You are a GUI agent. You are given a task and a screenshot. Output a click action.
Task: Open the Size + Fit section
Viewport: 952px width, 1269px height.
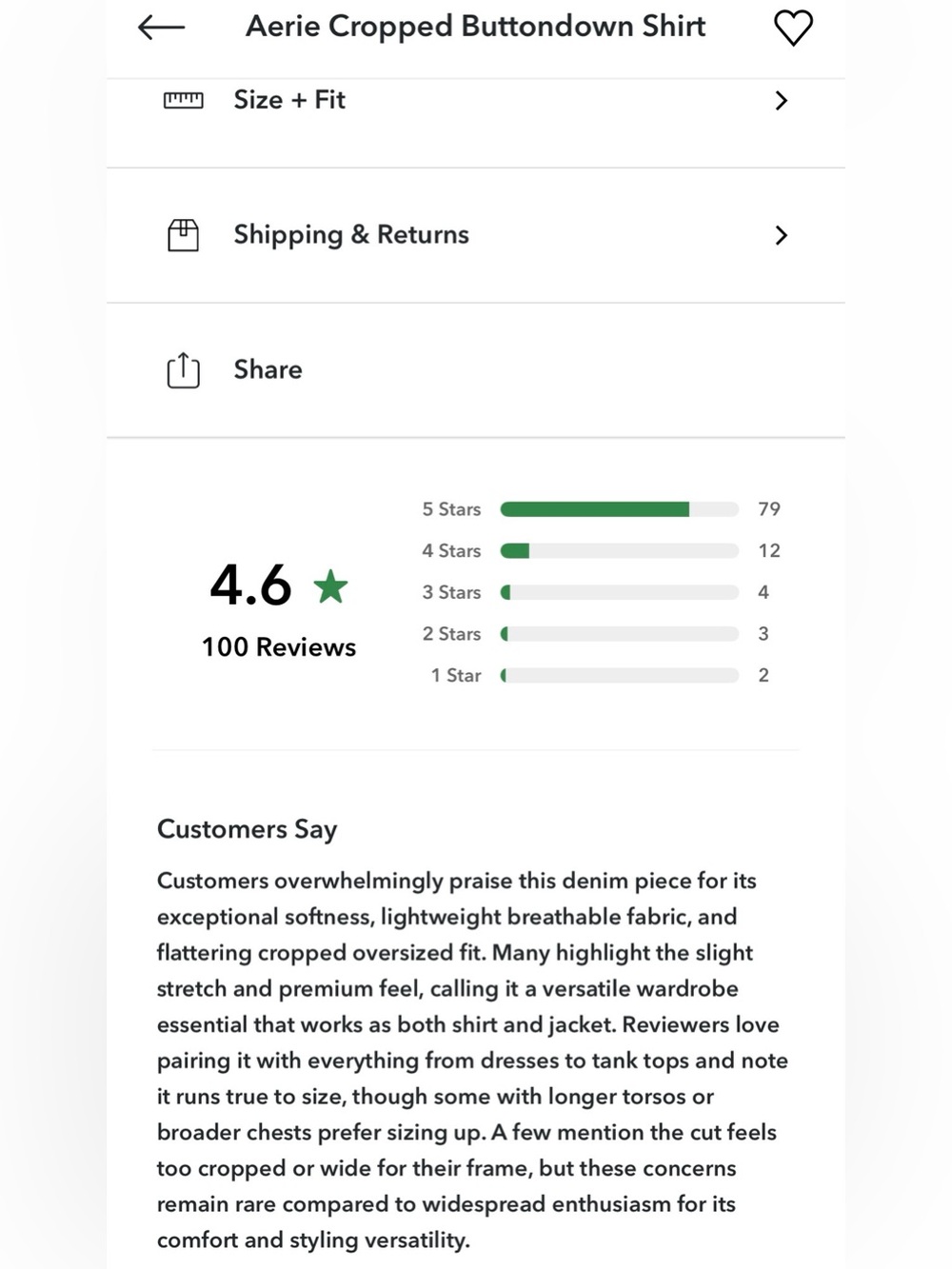tap(476, 101)
